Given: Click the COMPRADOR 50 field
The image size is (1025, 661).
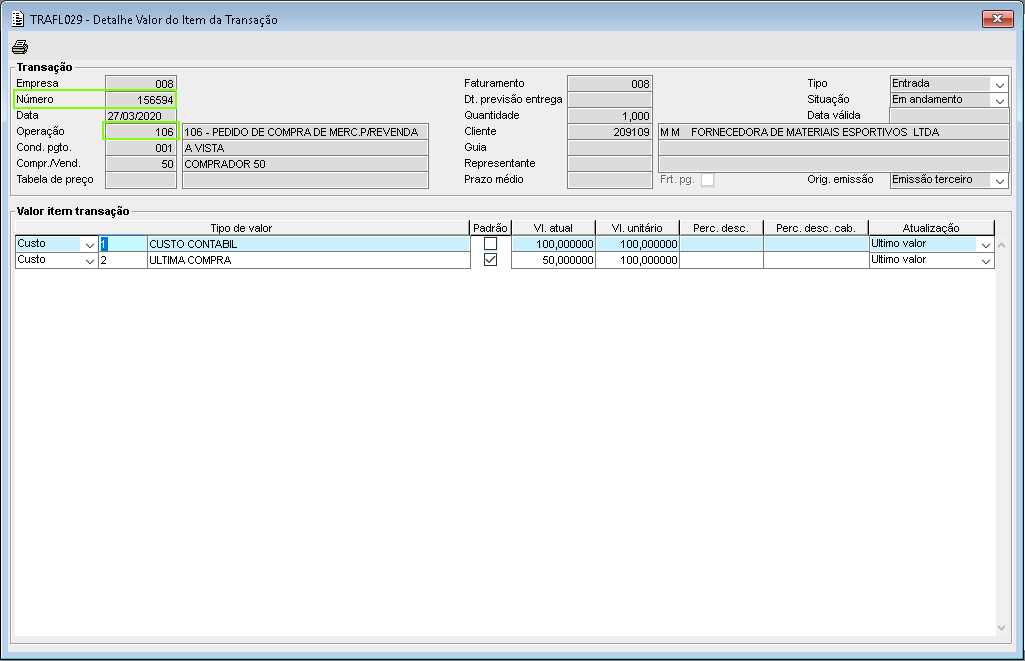Looking at the screenshot, I should 305,164.
